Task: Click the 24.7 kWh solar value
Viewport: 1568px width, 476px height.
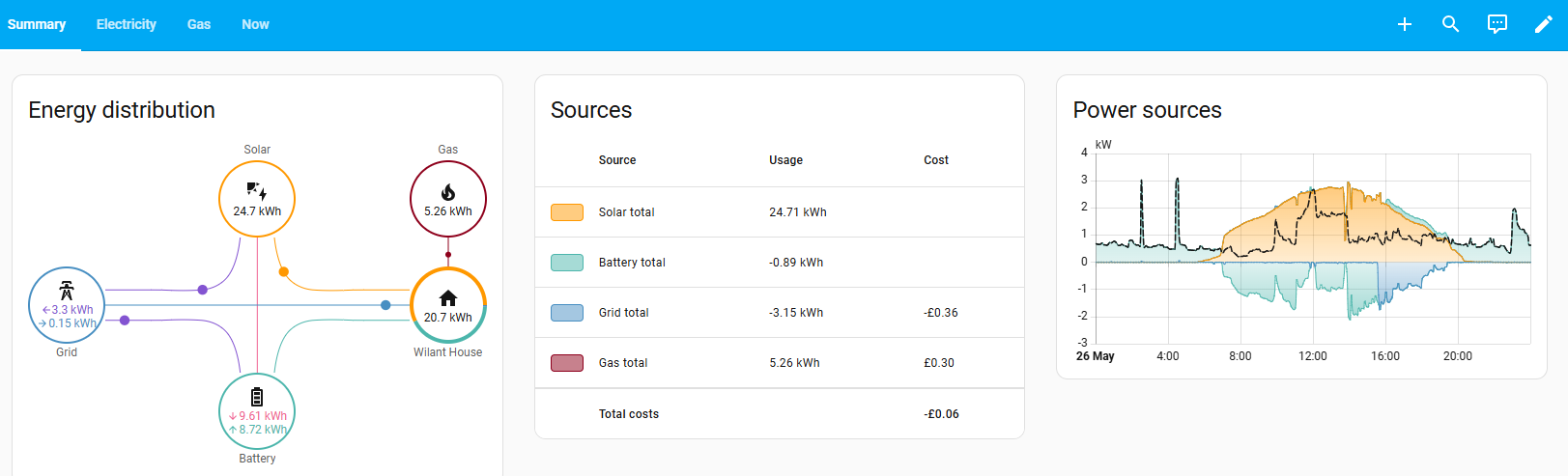Action: (257, 211)
